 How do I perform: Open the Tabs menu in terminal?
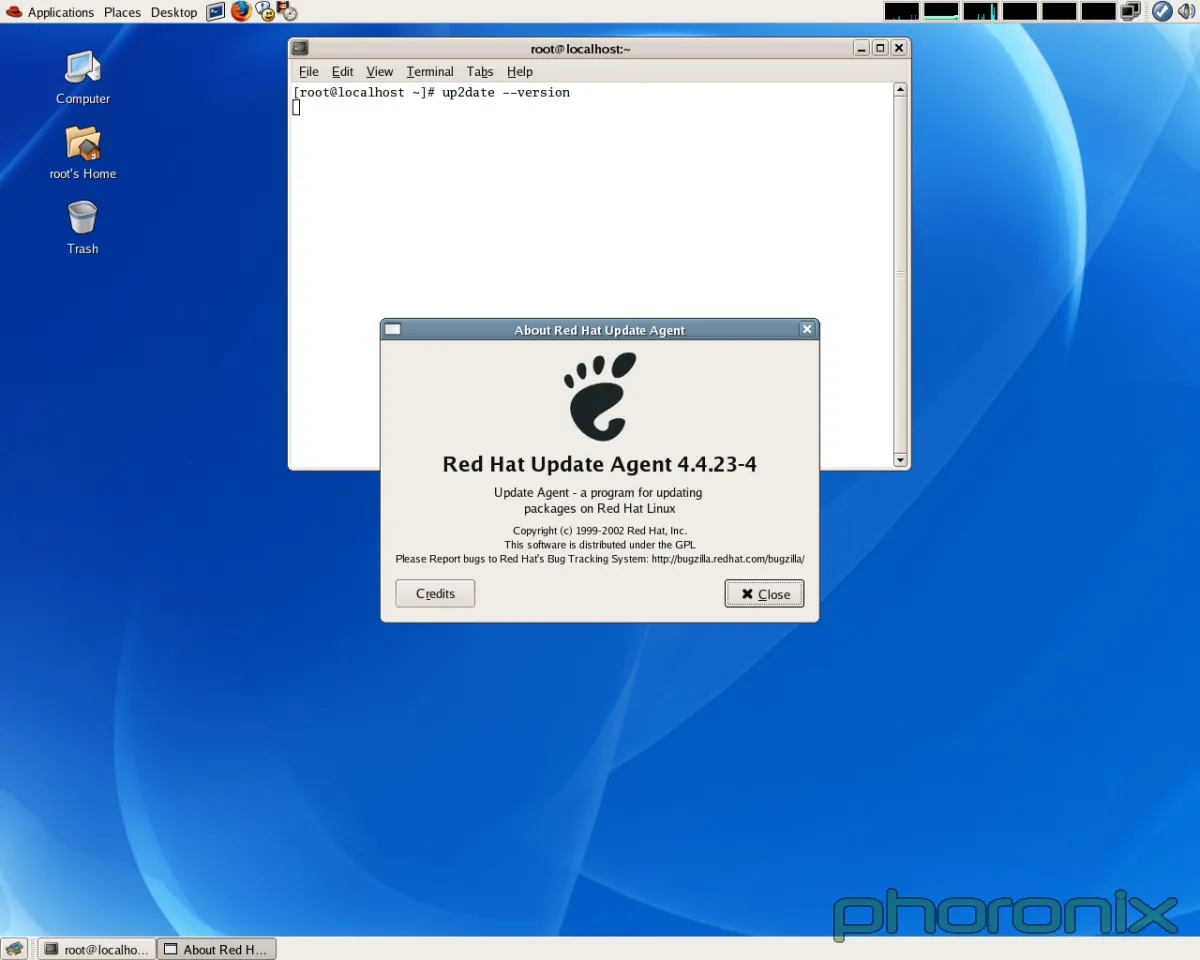pyautogui.click(x=480, y=72)
